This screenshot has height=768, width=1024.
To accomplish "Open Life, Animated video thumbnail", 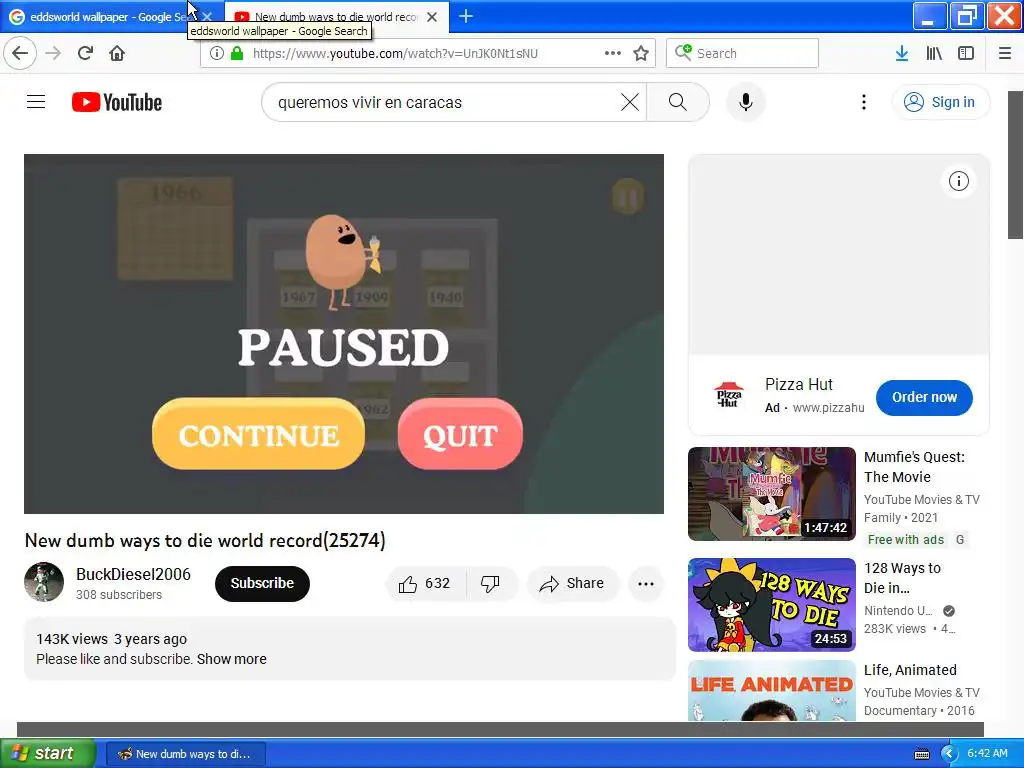I will 771,690.
